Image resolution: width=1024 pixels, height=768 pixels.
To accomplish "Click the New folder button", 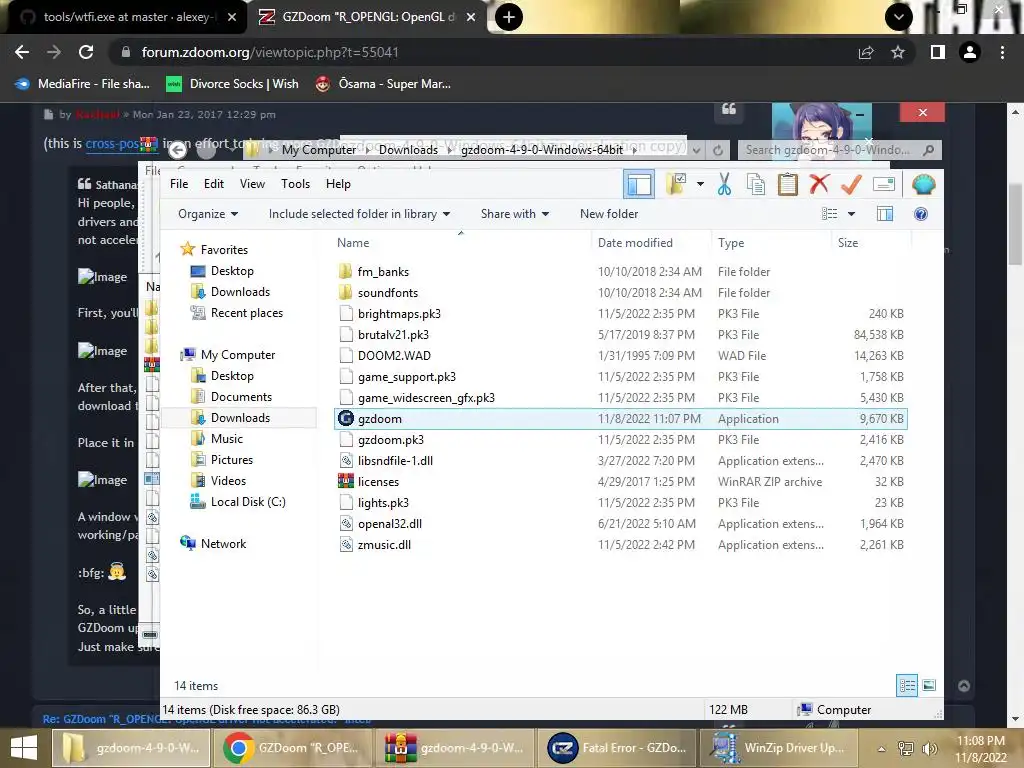I will [609, 214].
